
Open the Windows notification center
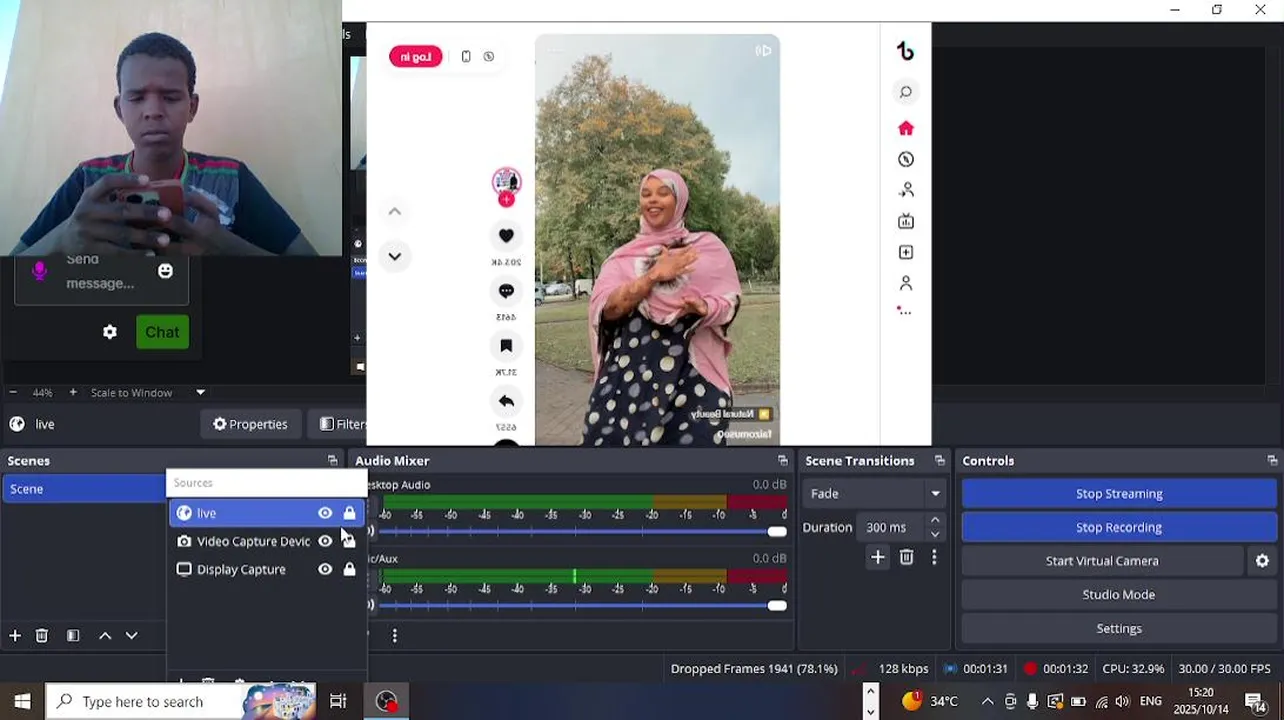[x=1255, y=701]
